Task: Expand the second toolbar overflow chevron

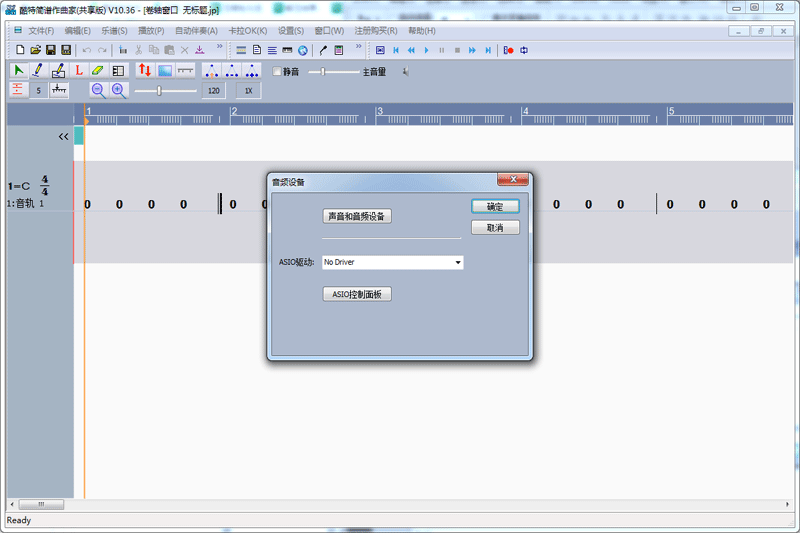Action: (358, 46)
